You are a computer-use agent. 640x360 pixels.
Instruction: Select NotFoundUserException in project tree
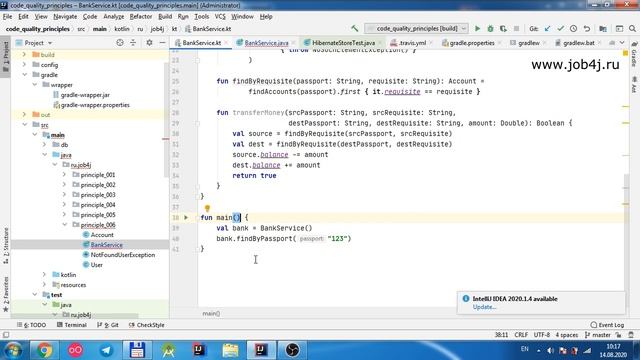coord(122,255)
